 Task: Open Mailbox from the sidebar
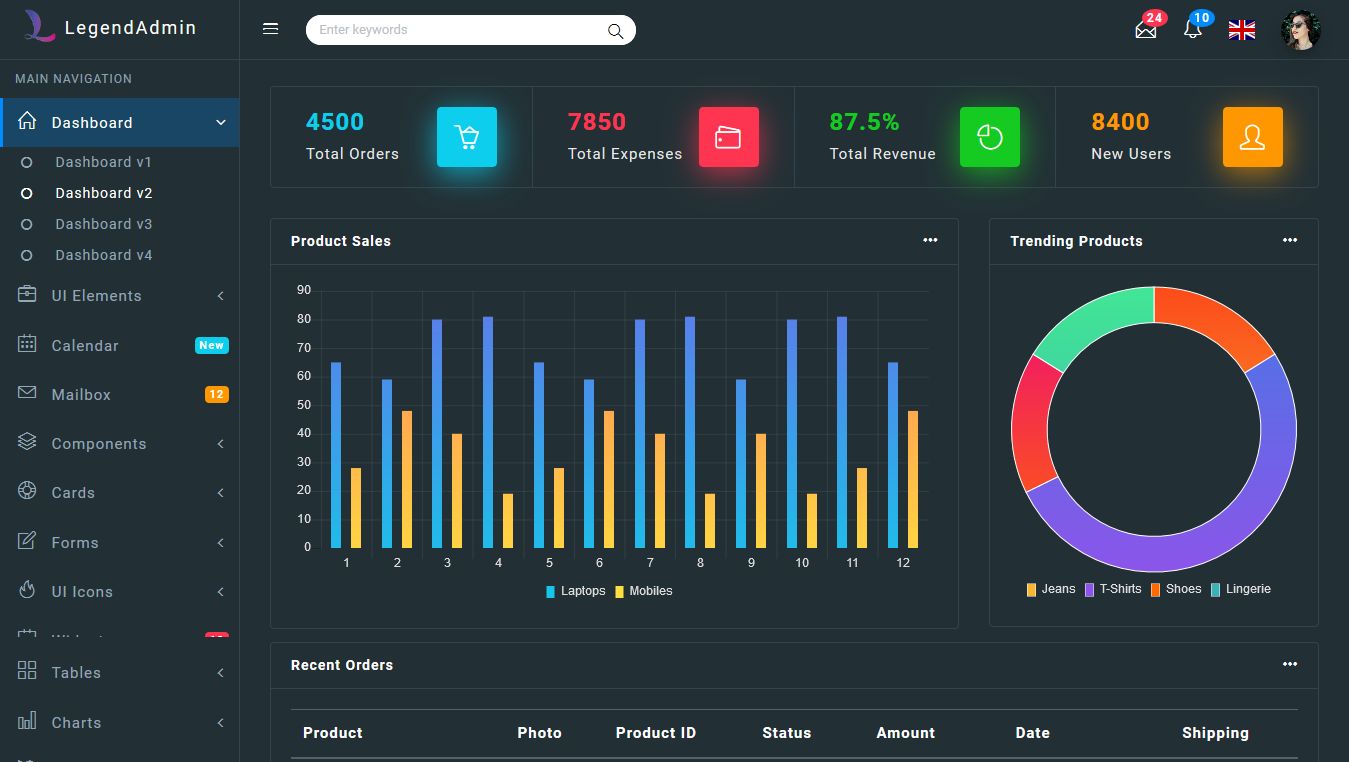point(81,395)
